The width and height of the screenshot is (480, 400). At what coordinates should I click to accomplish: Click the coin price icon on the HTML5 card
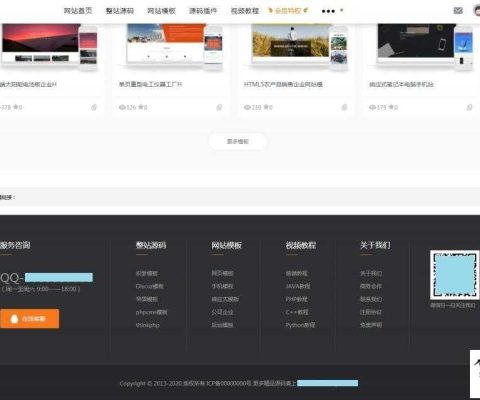(344, 107)
